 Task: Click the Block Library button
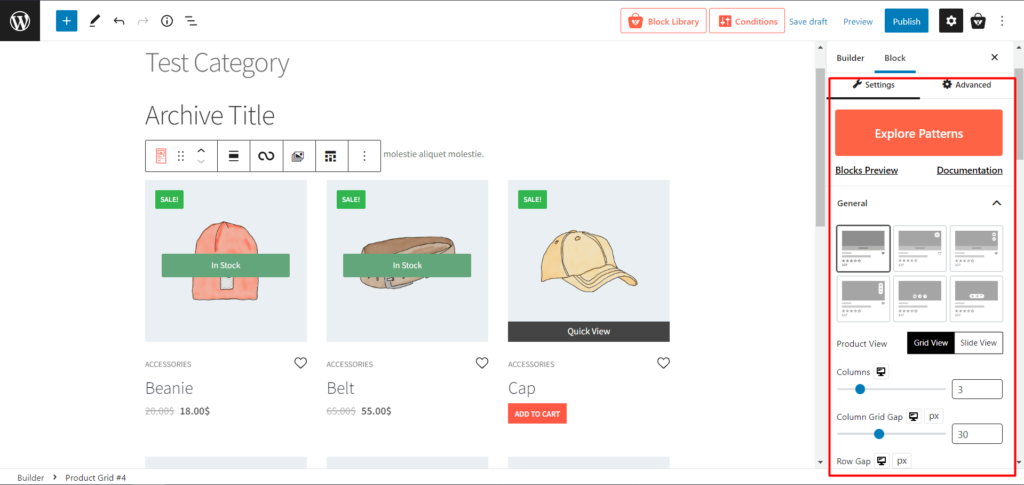(x=663, y=22)
